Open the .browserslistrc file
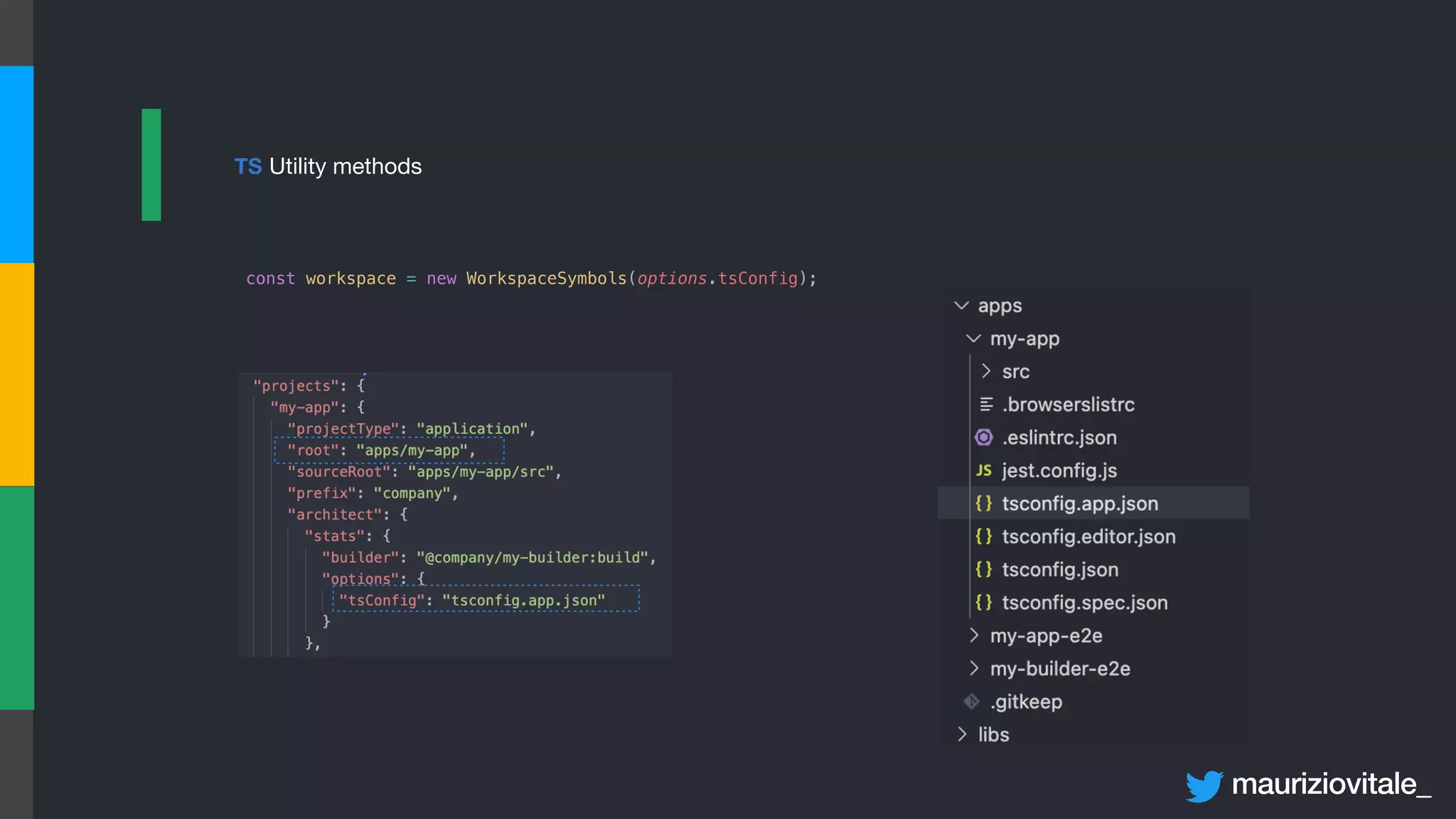Viewport: 1456px width, 819px height. 1069,405
